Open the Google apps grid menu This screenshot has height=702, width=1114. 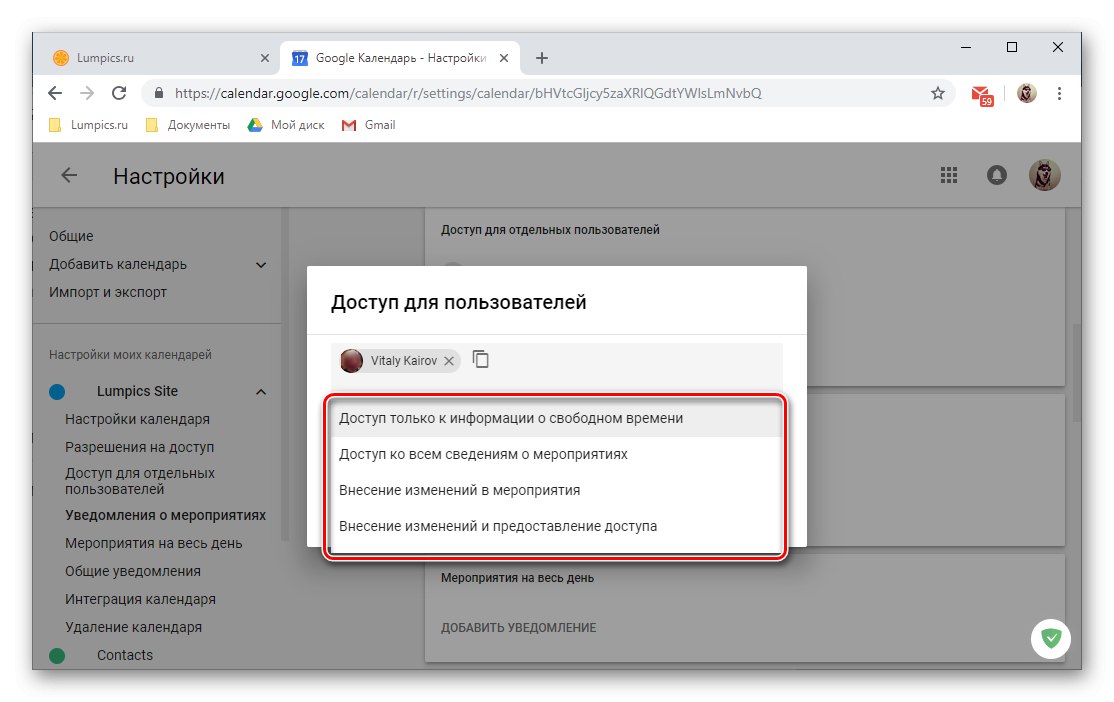tap(948, 175)
